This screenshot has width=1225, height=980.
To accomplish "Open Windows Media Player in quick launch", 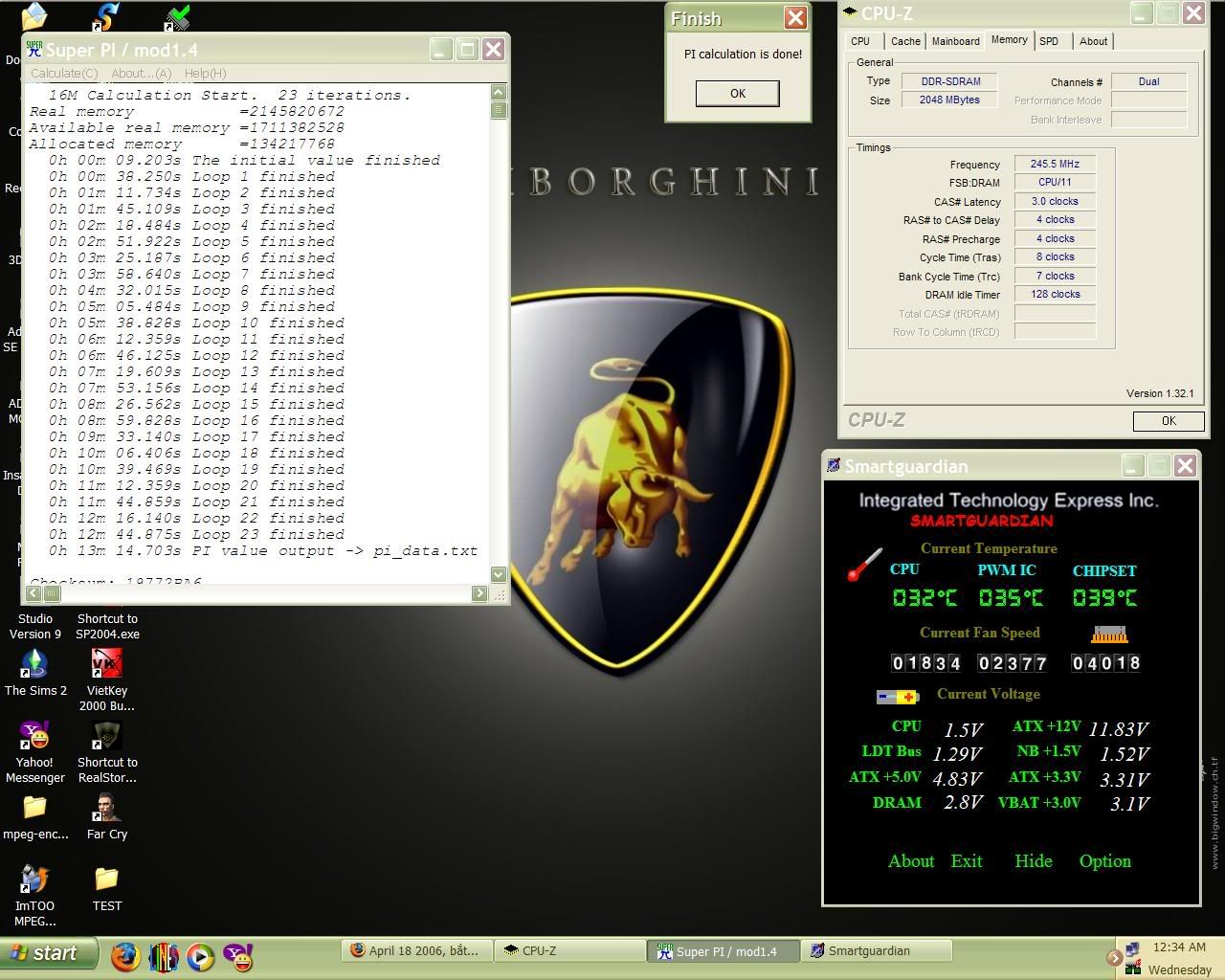I will point(200,956).
